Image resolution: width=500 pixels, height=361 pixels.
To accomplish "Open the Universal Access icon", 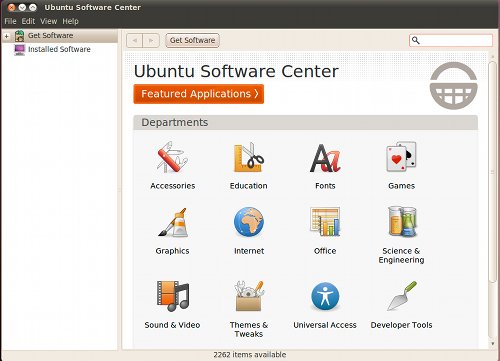I will coord(325,296).
